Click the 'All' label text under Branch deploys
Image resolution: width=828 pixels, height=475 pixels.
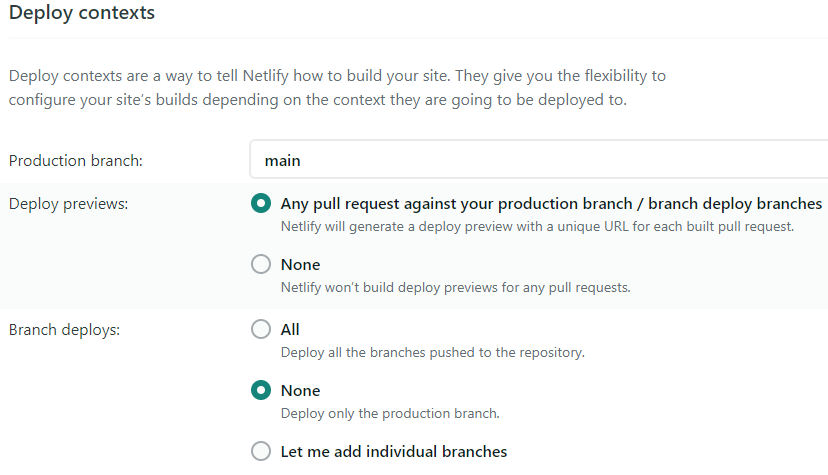click(x=290, y=329)
